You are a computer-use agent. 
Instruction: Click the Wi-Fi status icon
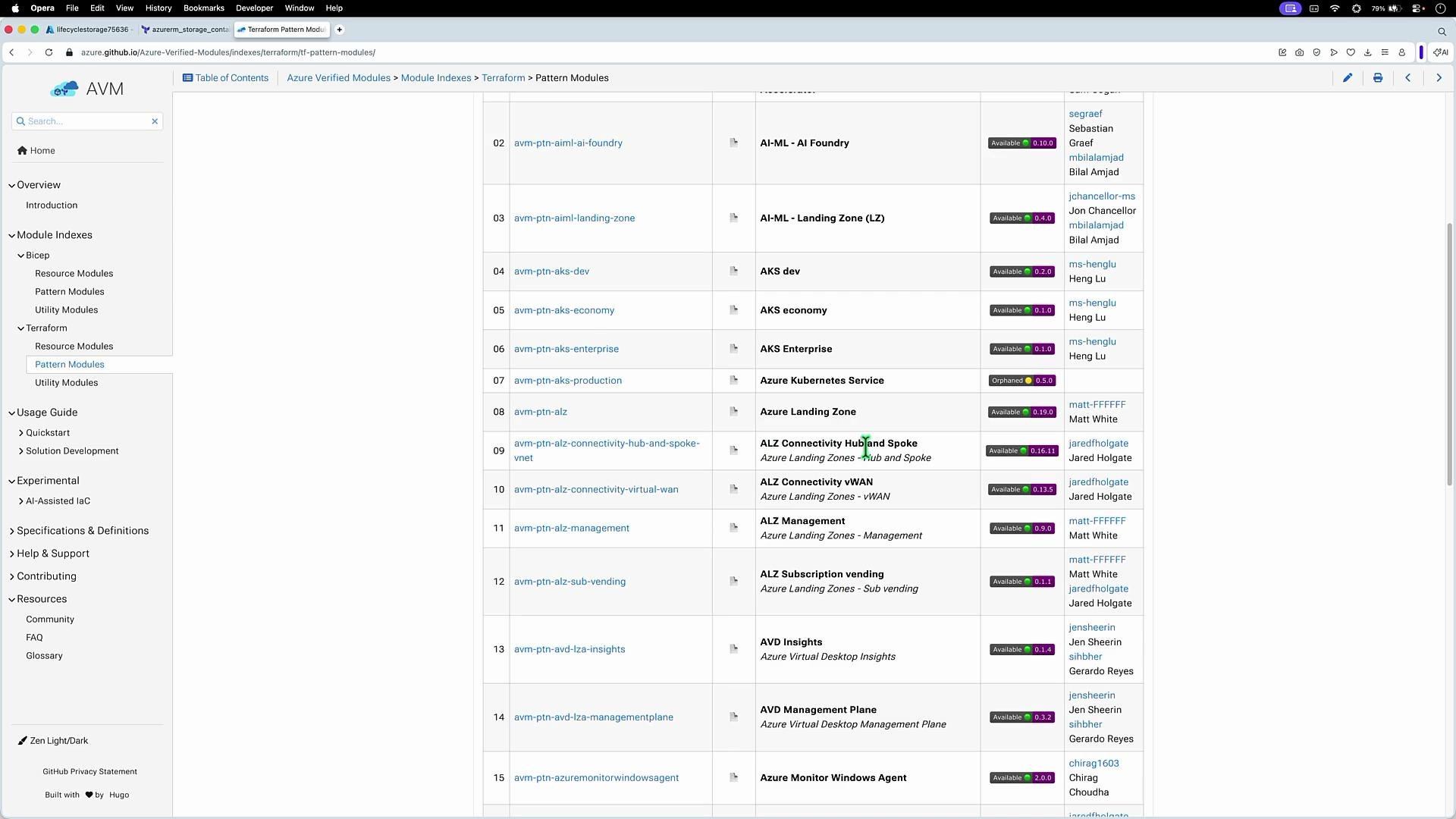(x=1335, y=8)
